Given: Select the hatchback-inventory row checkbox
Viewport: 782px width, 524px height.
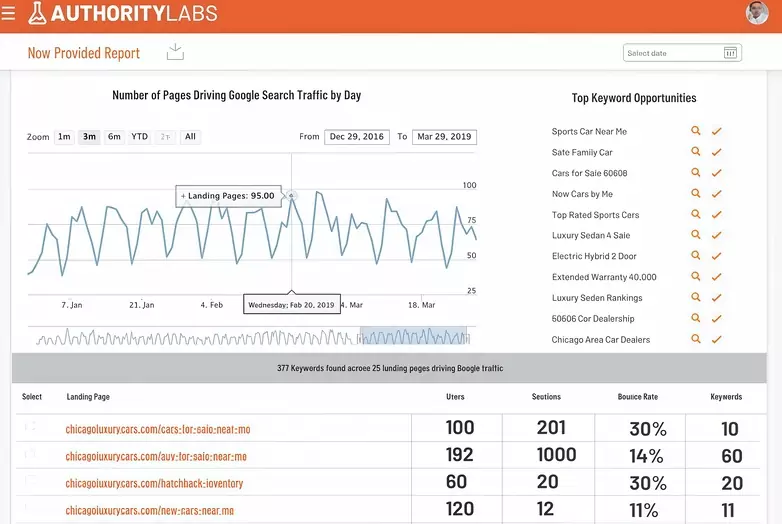Looking at the screenshot, I should 30,481.
